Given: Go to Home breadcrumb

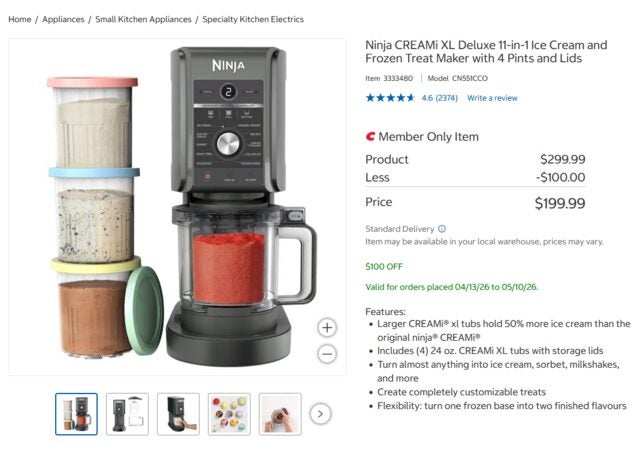Looking at the screenshot, I should click(x=20, y=19).
